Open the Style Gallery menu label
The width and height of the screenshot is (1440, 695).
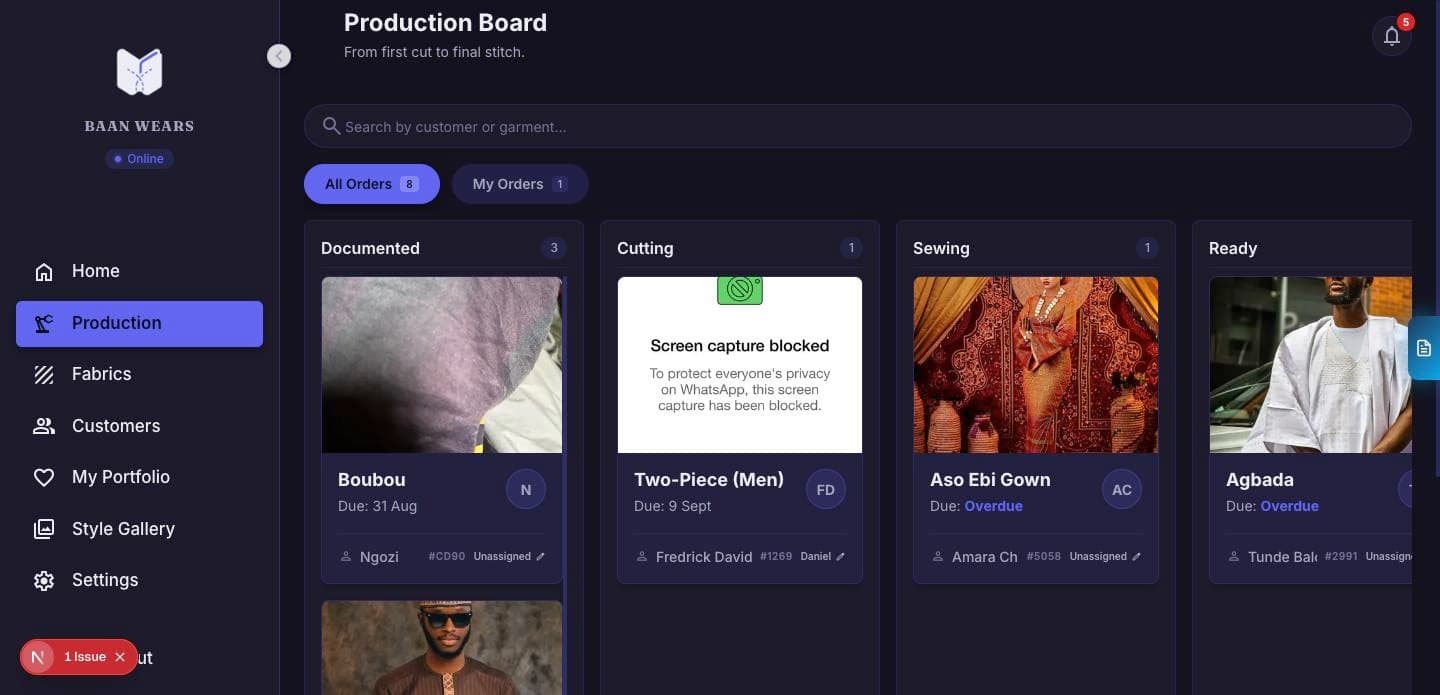123,528
